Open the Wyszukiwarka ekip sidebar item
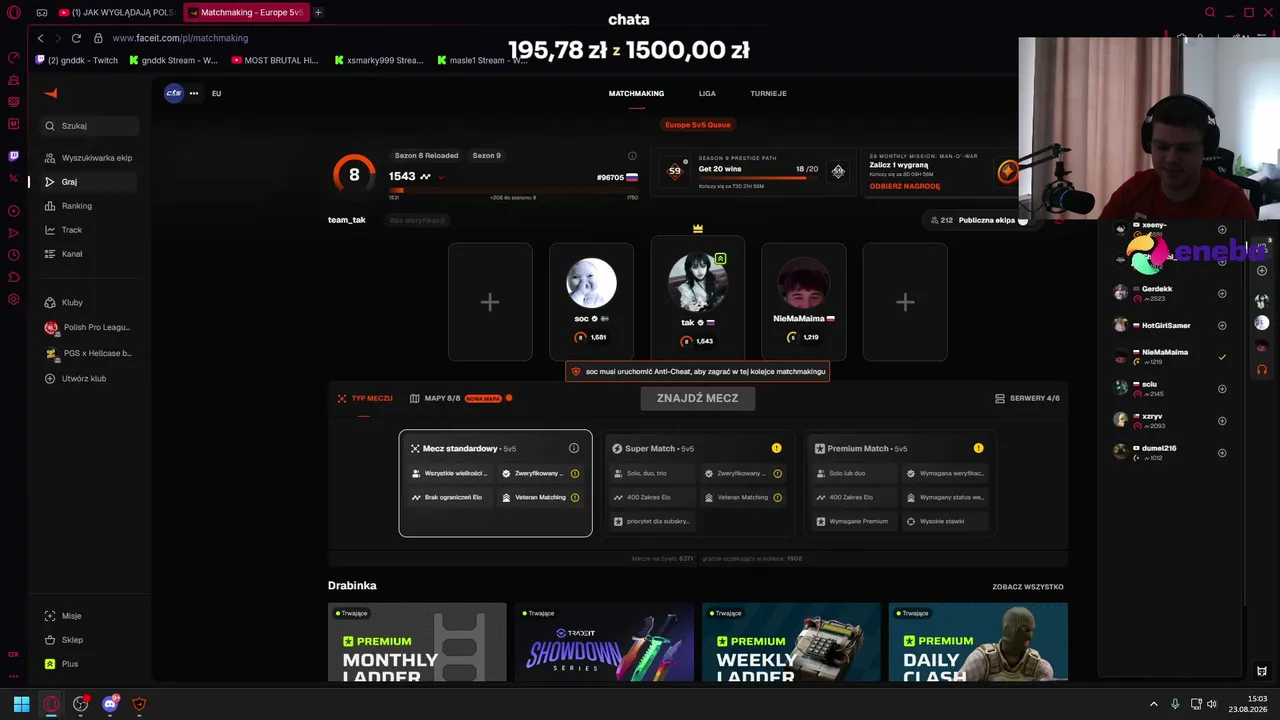1280x720 pixels. click(x=89, y=158)
